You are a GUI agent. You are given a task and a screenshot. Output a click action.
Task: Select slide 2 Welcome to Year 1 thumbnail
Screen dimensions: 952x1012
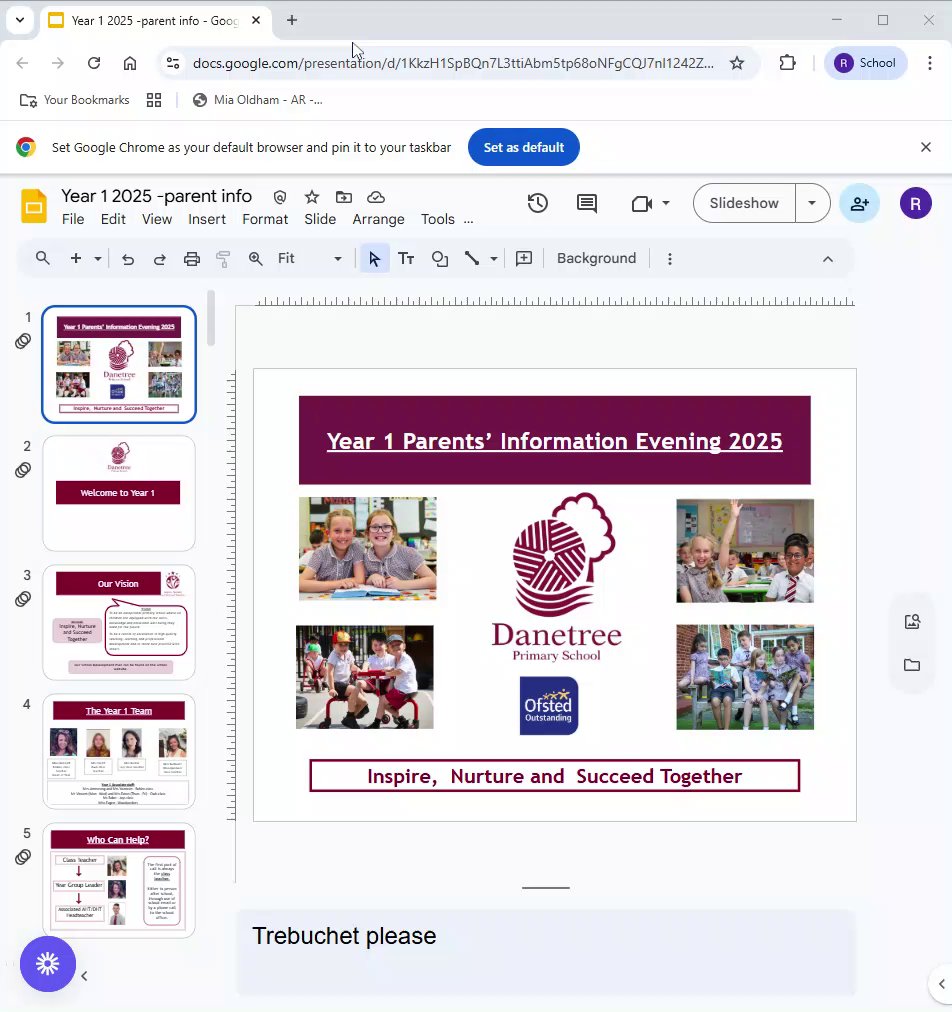coord(119,494)
